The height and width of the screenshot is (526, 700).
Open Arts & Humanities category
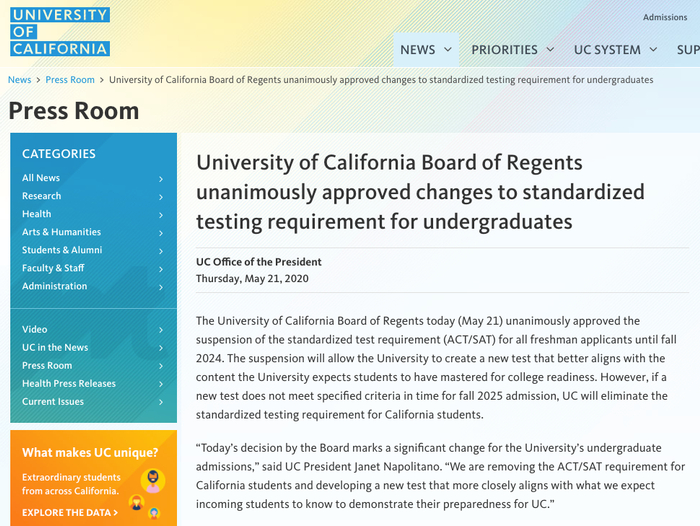pyautogui.click(x=62, y=232)
